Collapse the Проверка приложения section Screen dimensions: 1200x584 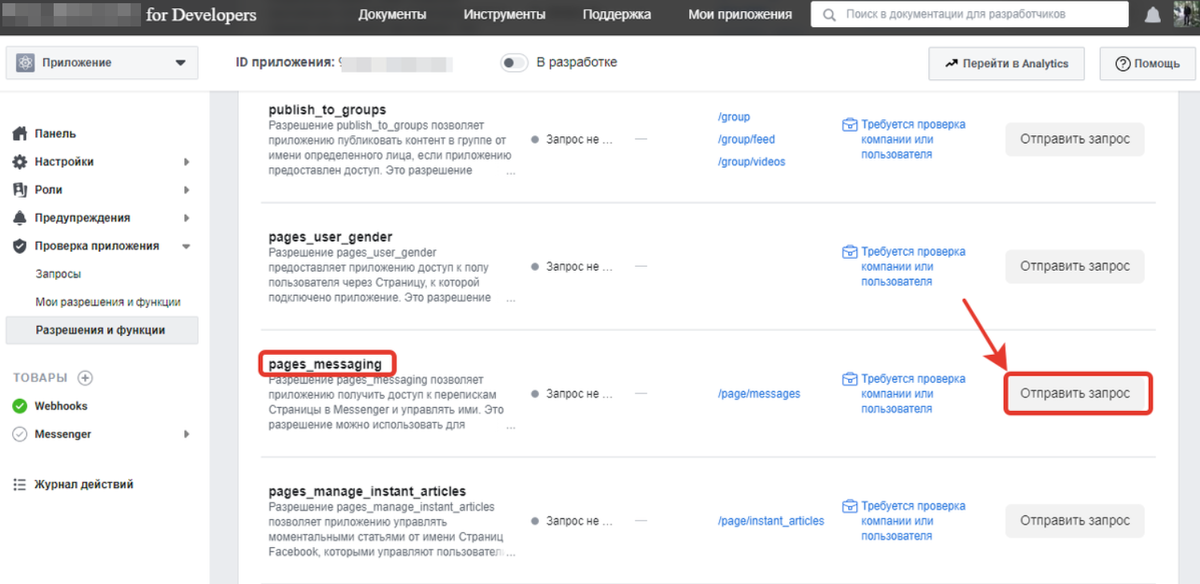[x=185, y=246]
